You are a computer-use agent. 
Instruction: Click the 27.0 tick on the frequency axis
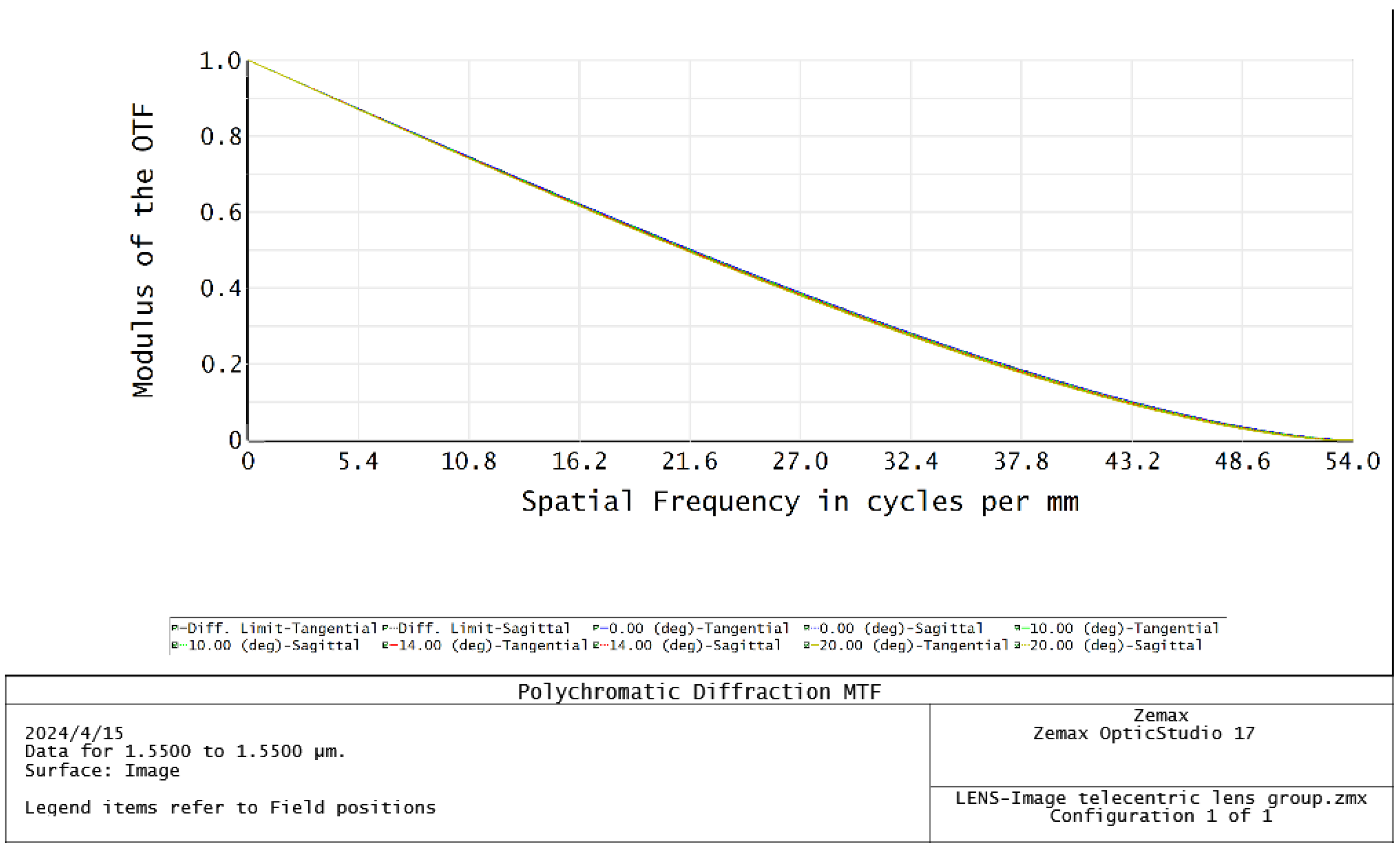click(800, 462)
